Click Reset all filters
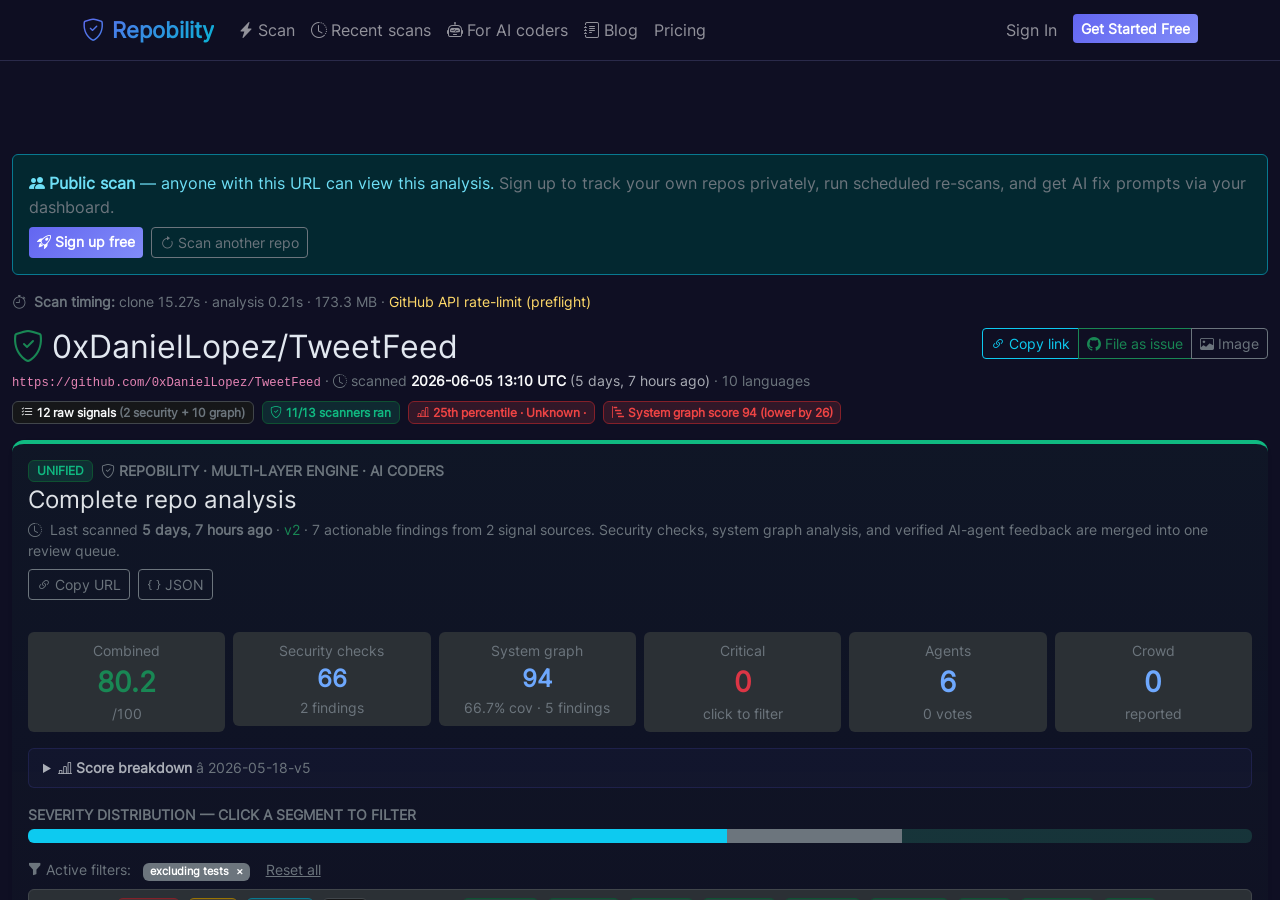The width and height of the screenshot is (1280, 900). [293, 870]
